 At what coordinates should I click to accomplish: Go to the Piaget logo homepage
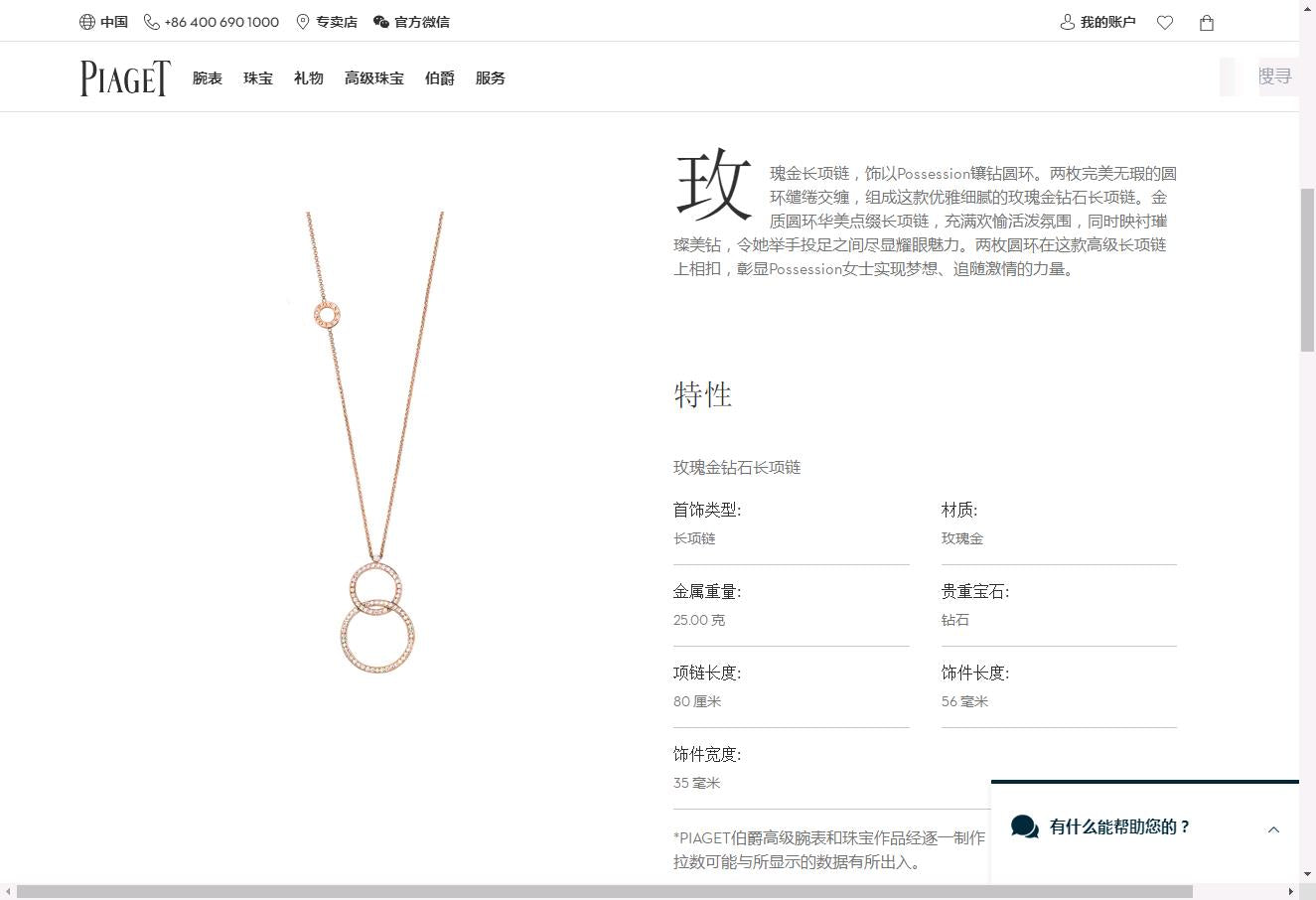(125, 78)
